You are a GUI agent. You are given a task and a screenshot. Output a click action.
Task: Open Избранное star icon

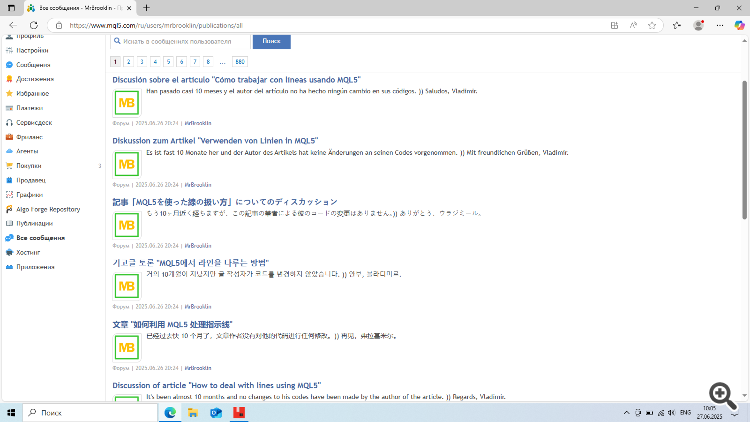tap(9, 93)
